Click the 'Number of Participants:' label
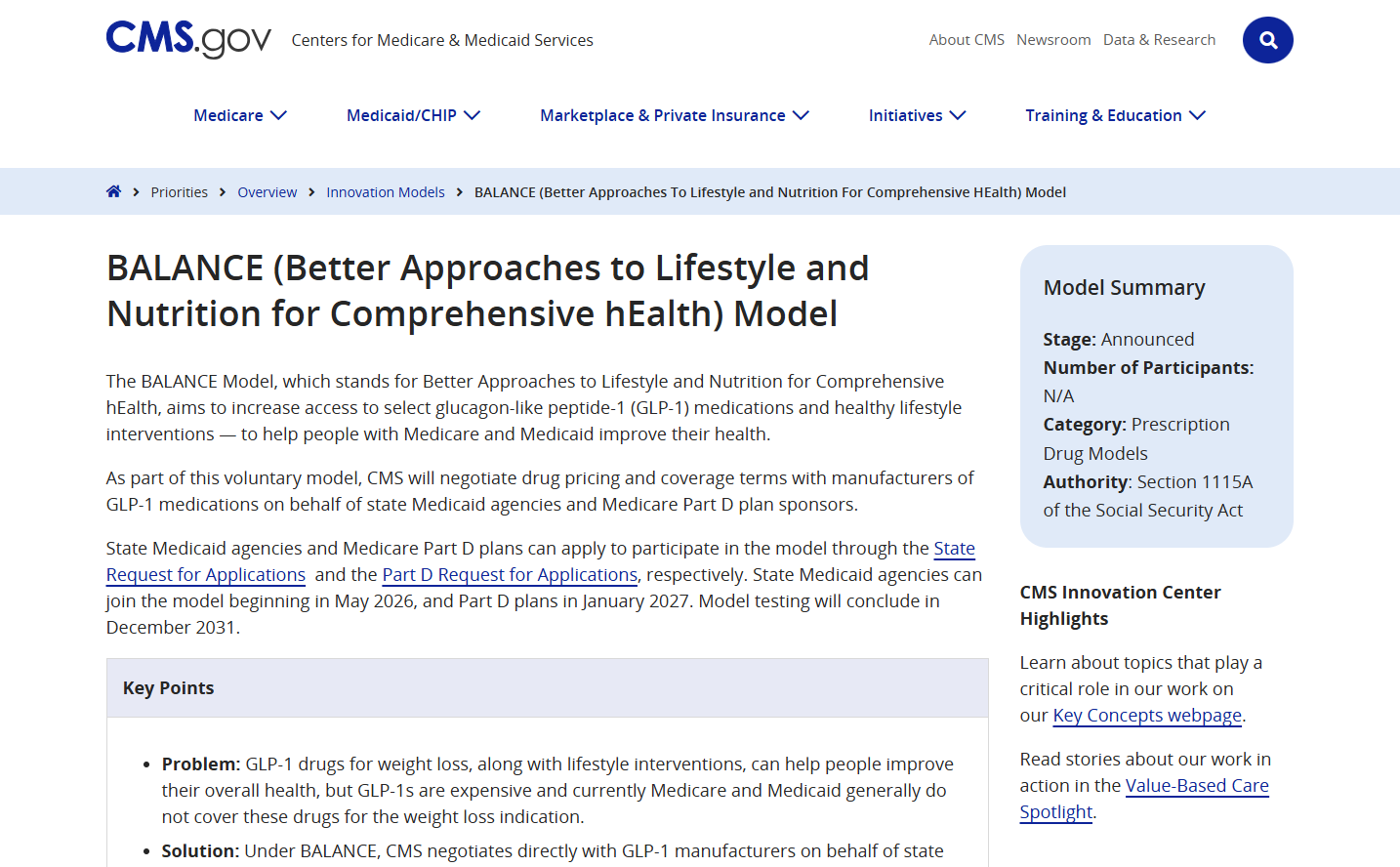Image resolution: width=1400 pixels, height=867 pixels. coord(1149,368)
